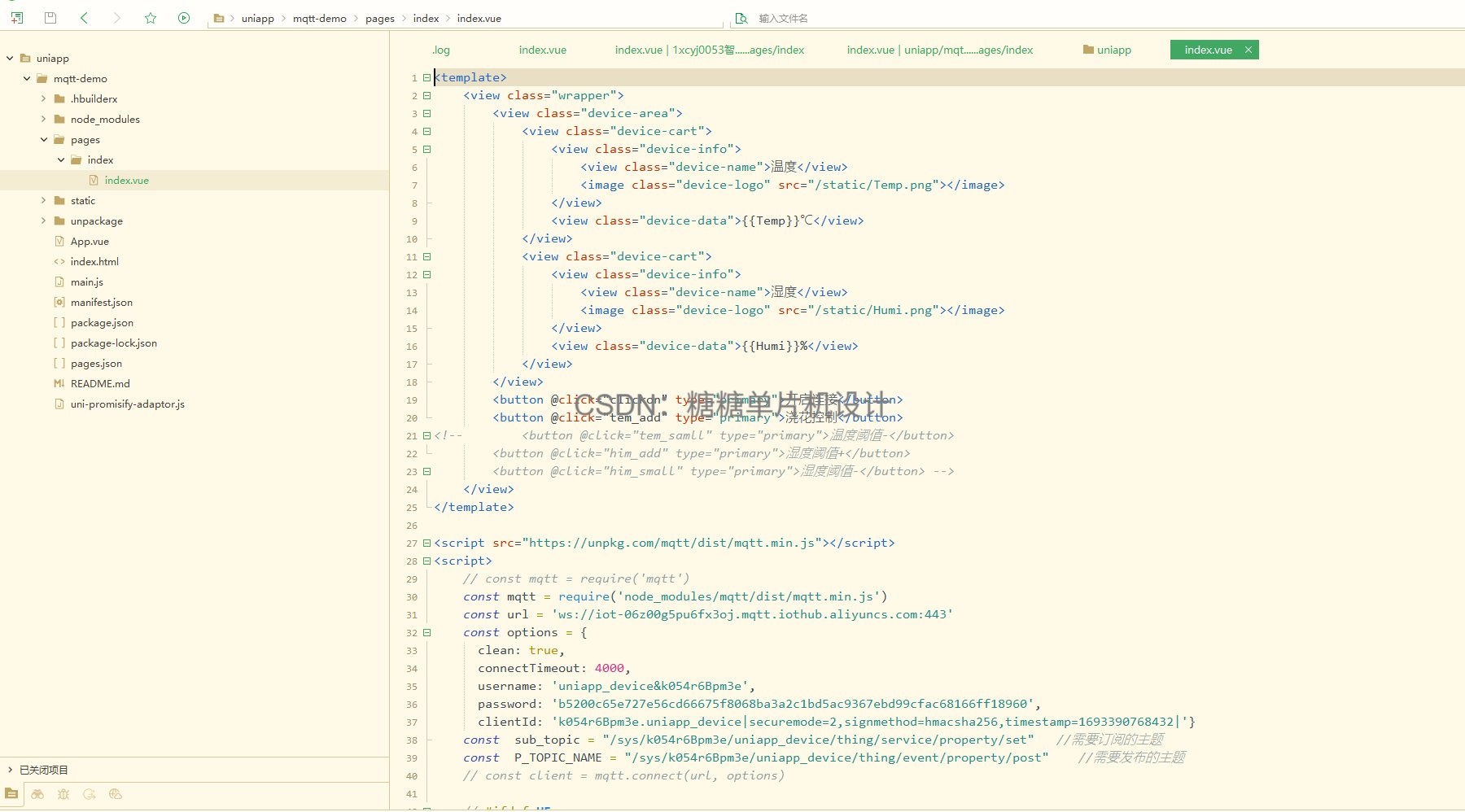Expand the unpackage folder arrow
Viewport: 1465px width, 812px height.
tap(44, 220)
